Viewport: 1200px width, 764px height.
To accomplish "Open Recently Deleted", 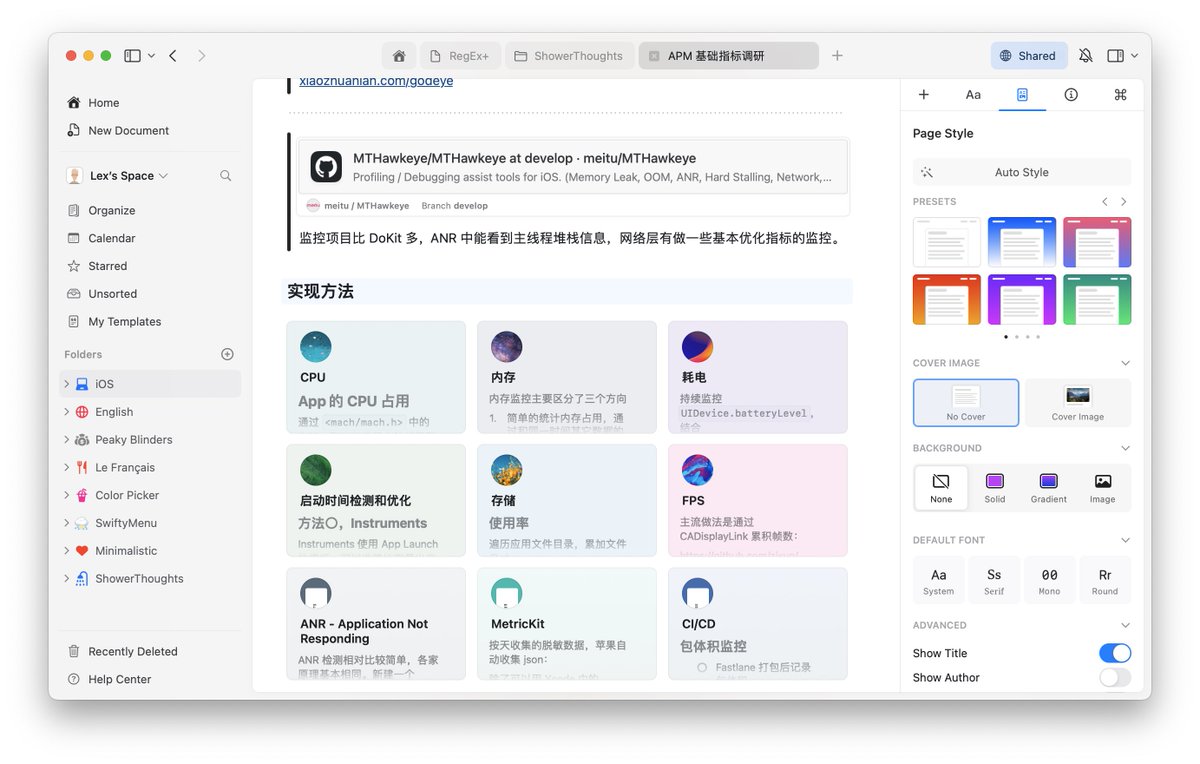I will (150, 651).
